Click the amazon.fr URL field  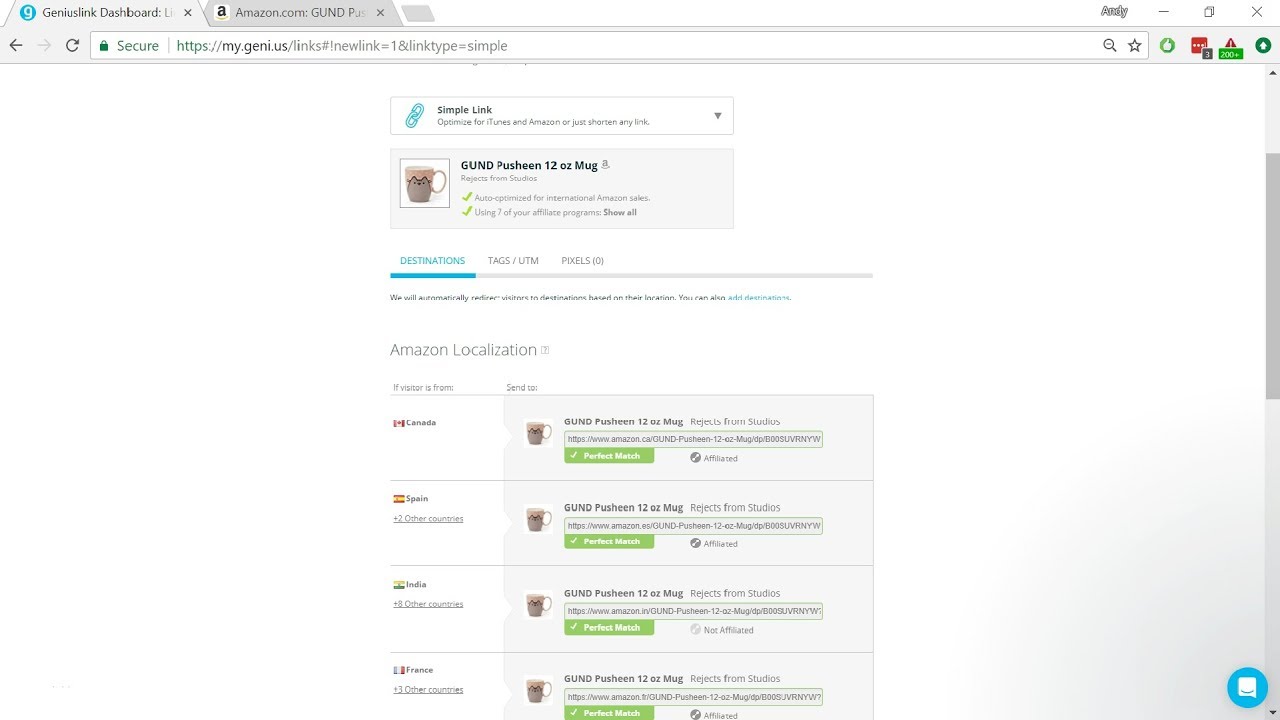(x=693, y=696)
